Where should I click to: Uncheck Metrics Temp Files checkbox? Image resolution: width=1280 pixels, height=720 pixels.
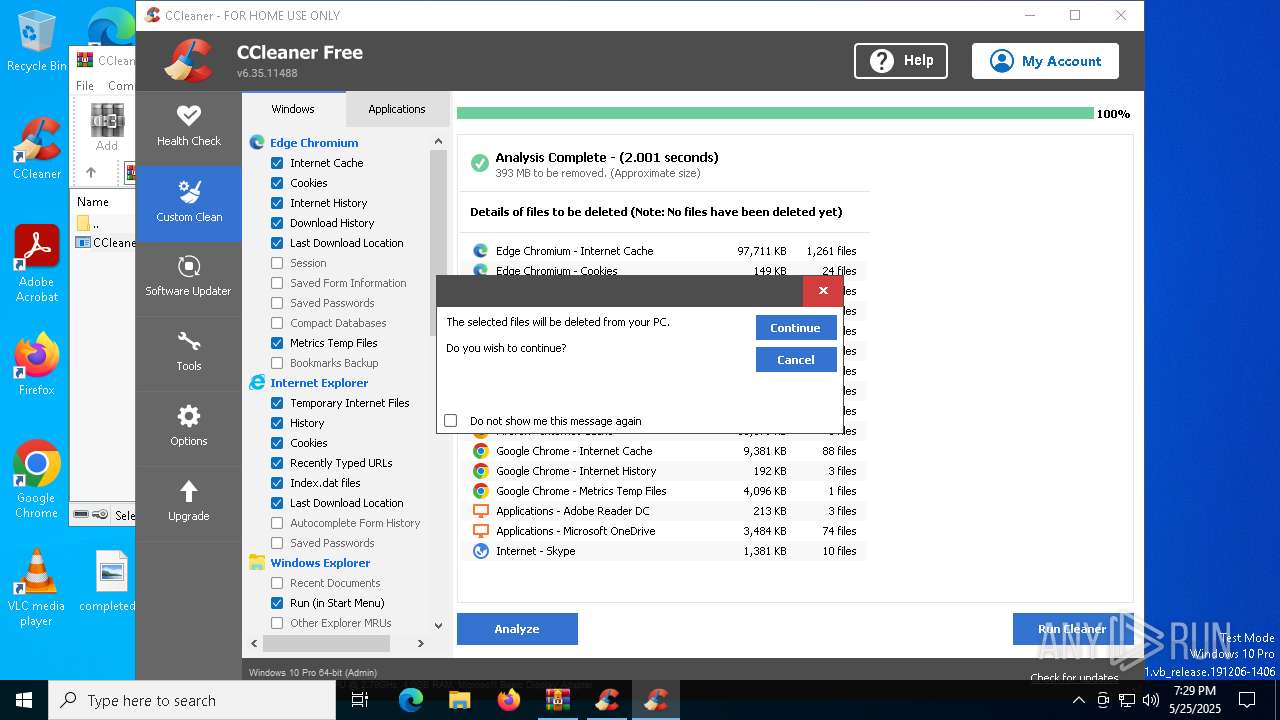click(x=277, y=343)
